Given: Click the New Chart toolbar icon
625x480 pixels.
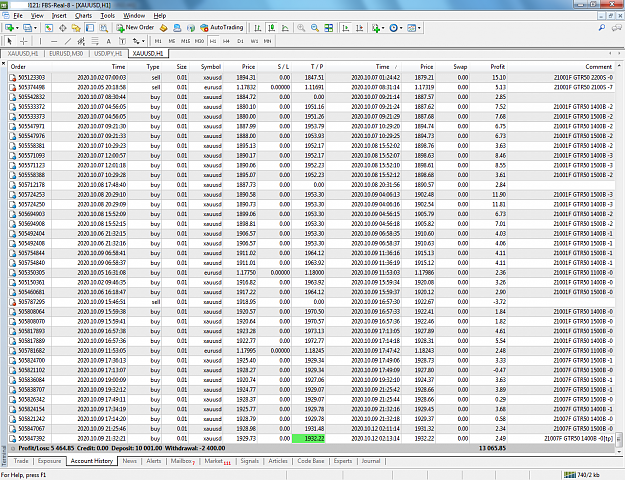Looking at the screenshot, I should [9, 28].
